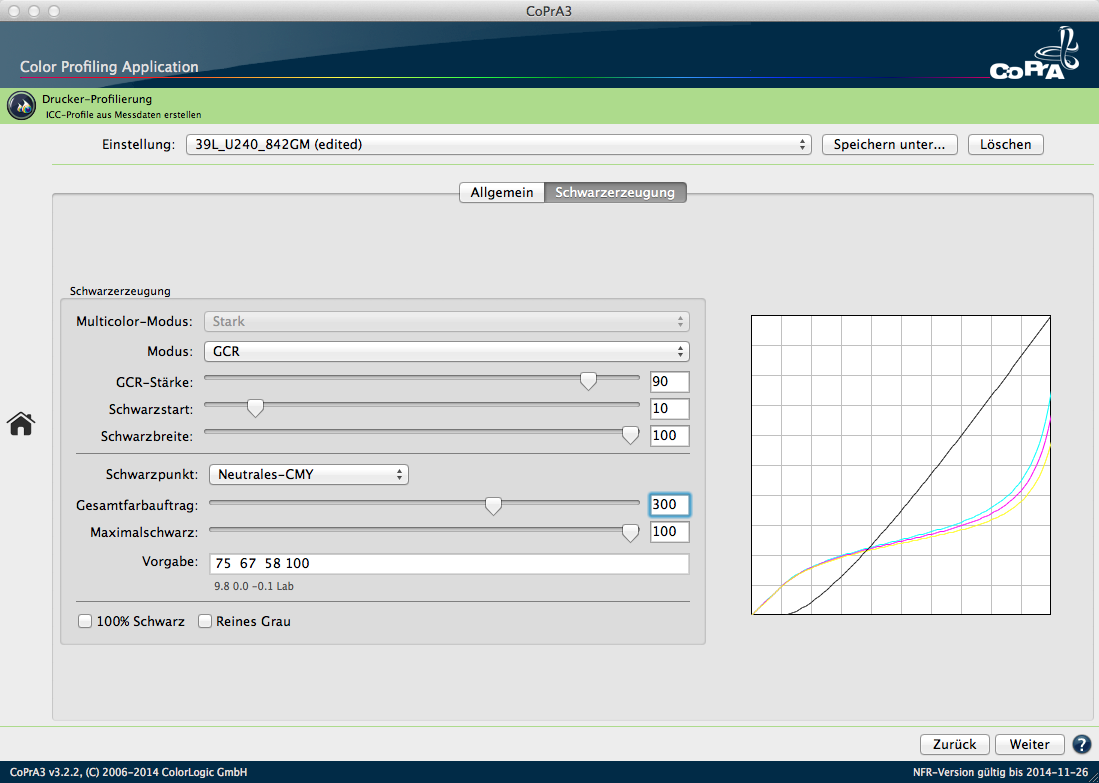Click the Speichern unter button
The image size is (1099, 783).
click(889, 144)
